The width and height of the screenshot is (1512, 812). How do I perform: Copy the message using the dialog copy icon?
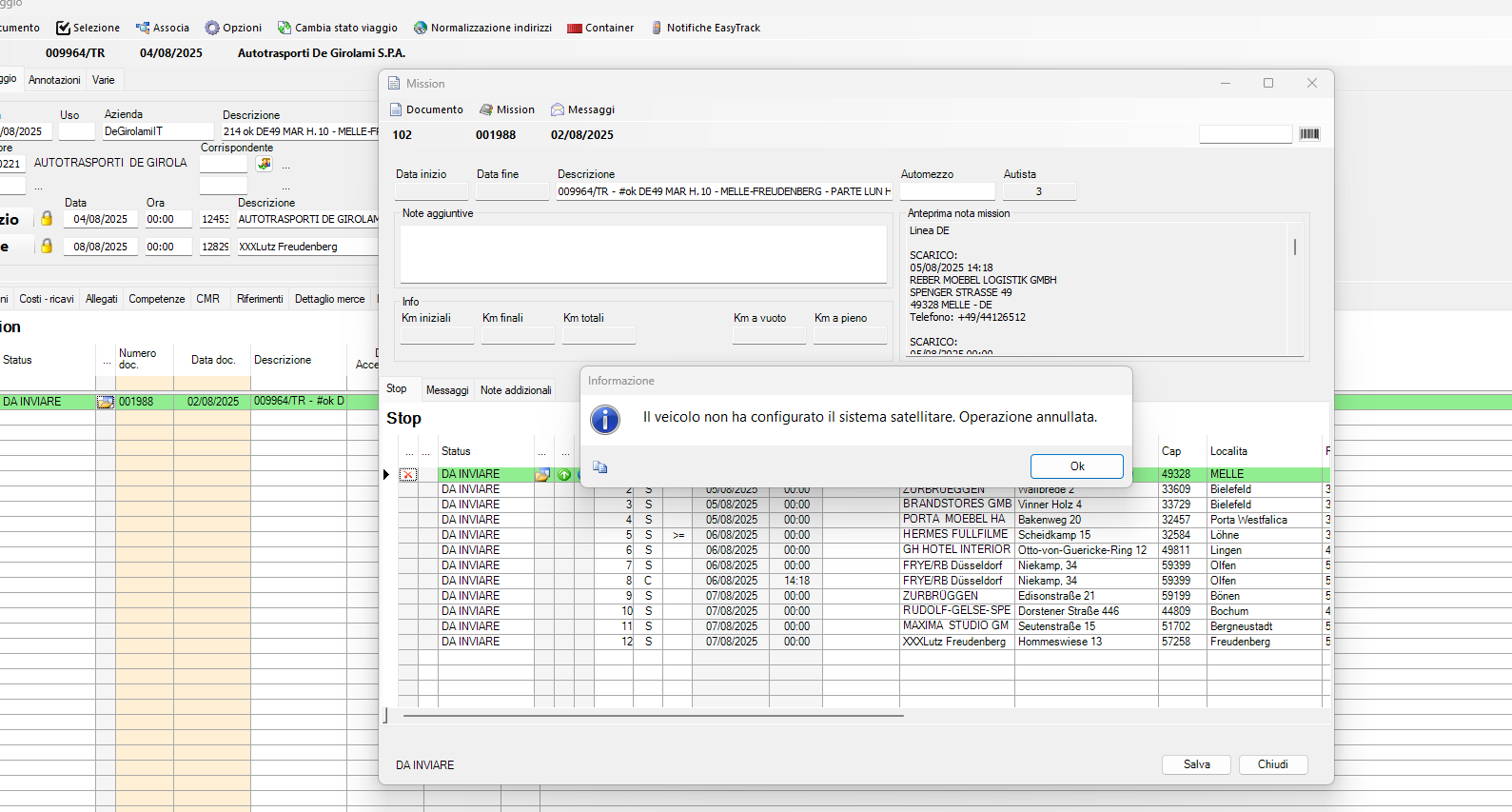[600, 467]
